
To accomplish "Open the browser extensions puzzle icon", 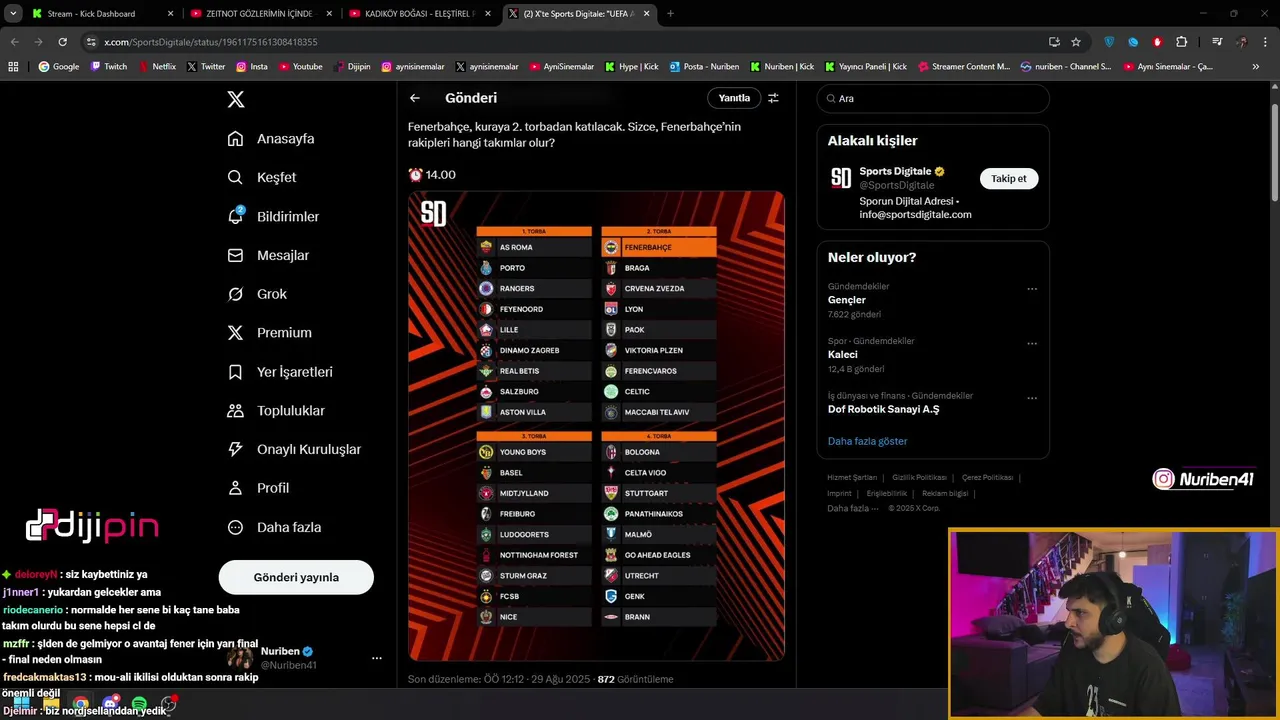I will click(1182, 42).
